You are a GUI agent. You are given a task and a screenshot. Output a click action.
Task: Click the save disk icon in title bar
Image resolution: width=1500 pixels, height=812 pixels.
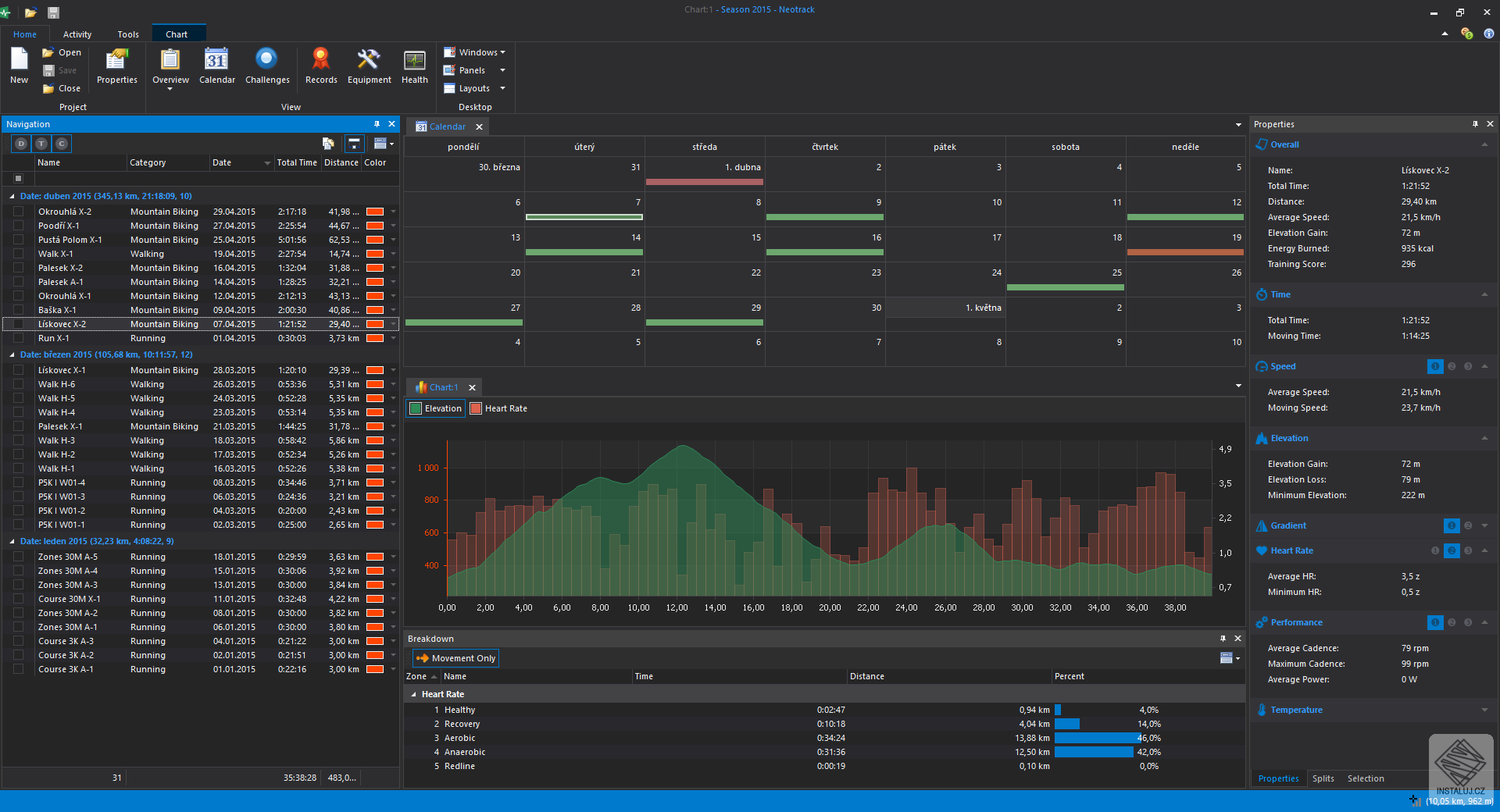pyautogui.click(x=53, y=12)
